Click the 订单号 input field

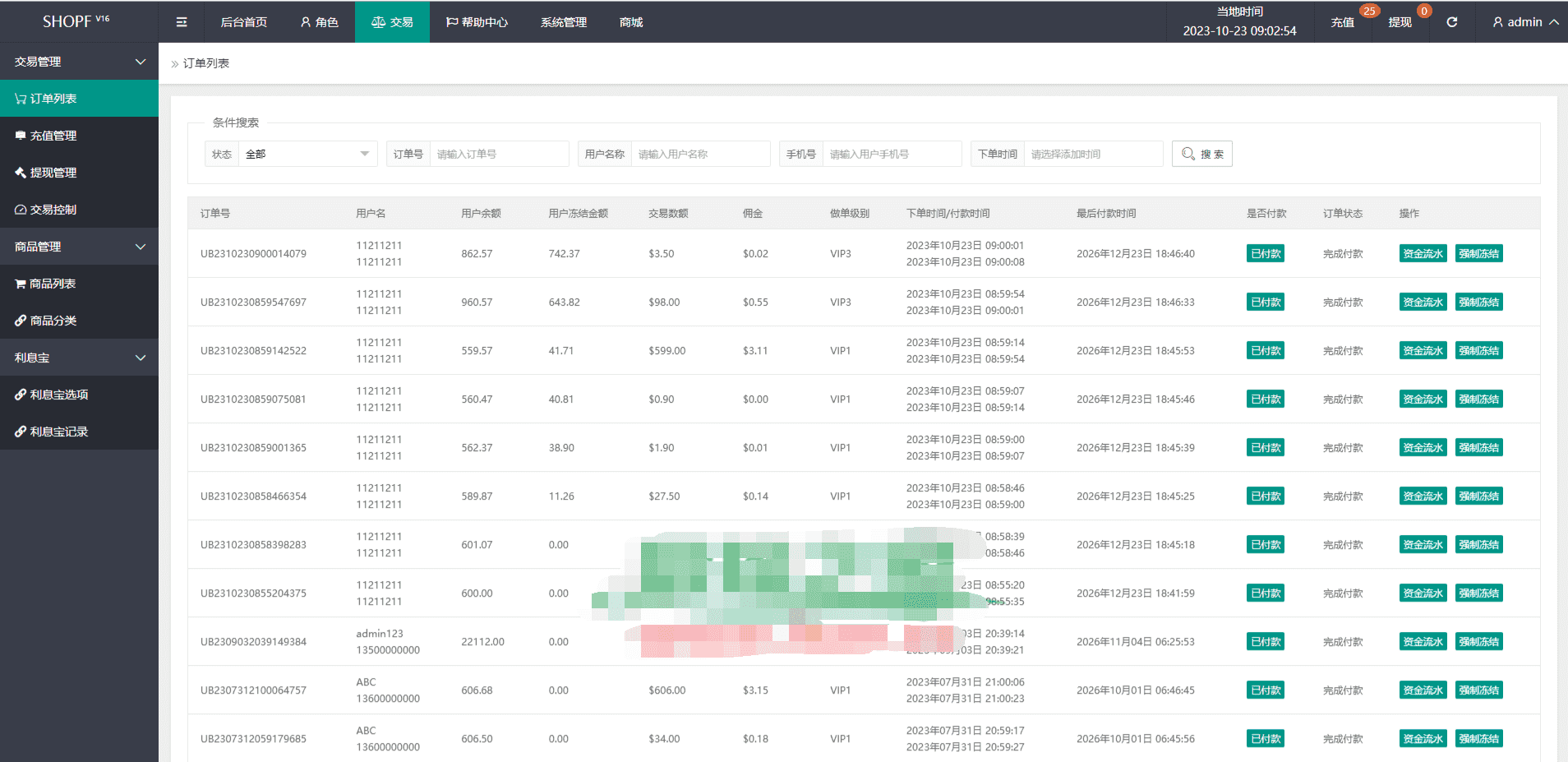(499, 154)
